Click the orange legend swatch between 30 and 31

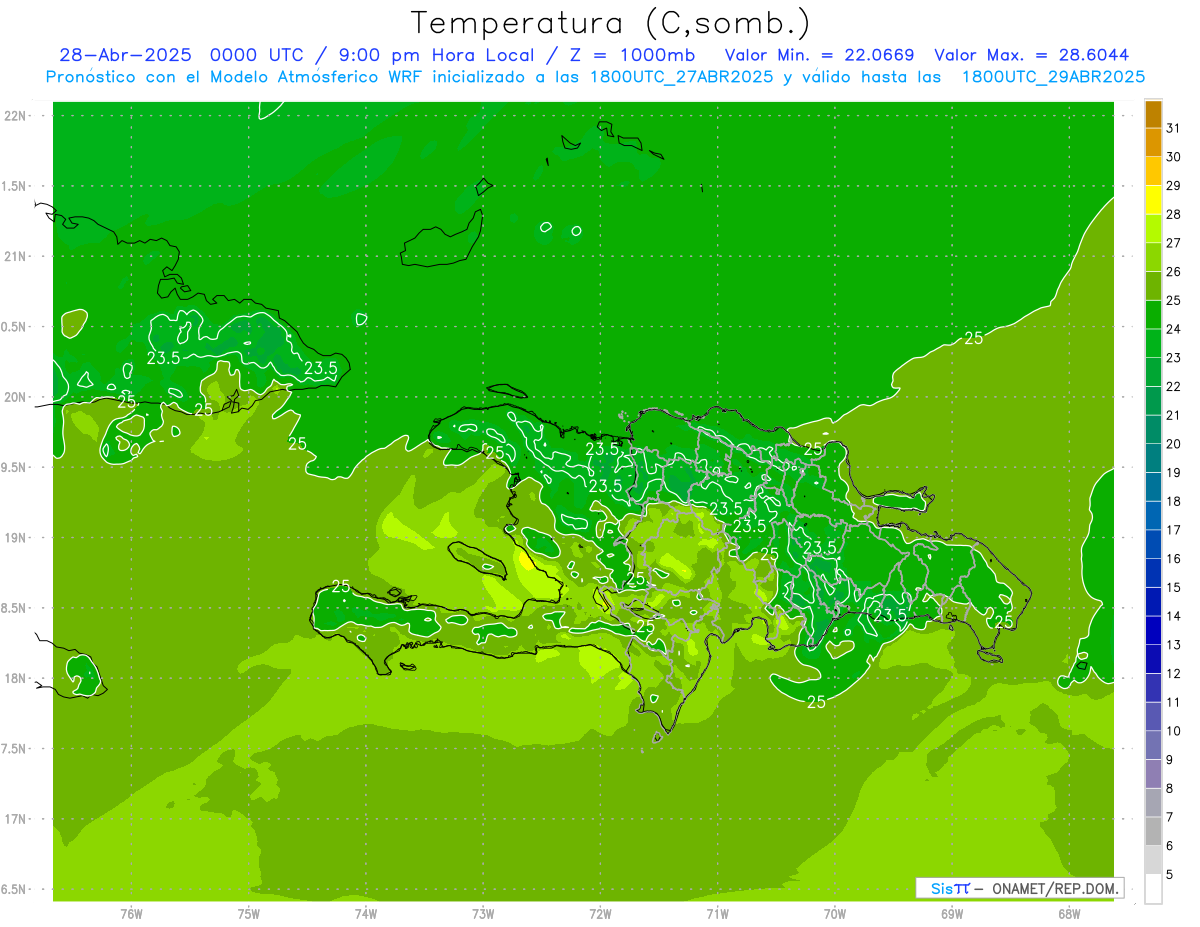click(x=1153, y=143)
